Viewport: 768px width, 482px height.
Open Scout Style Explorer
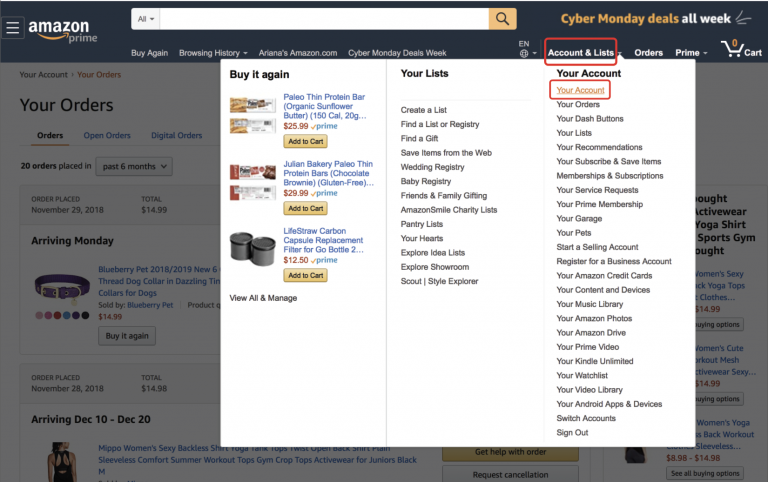(439, 281)
